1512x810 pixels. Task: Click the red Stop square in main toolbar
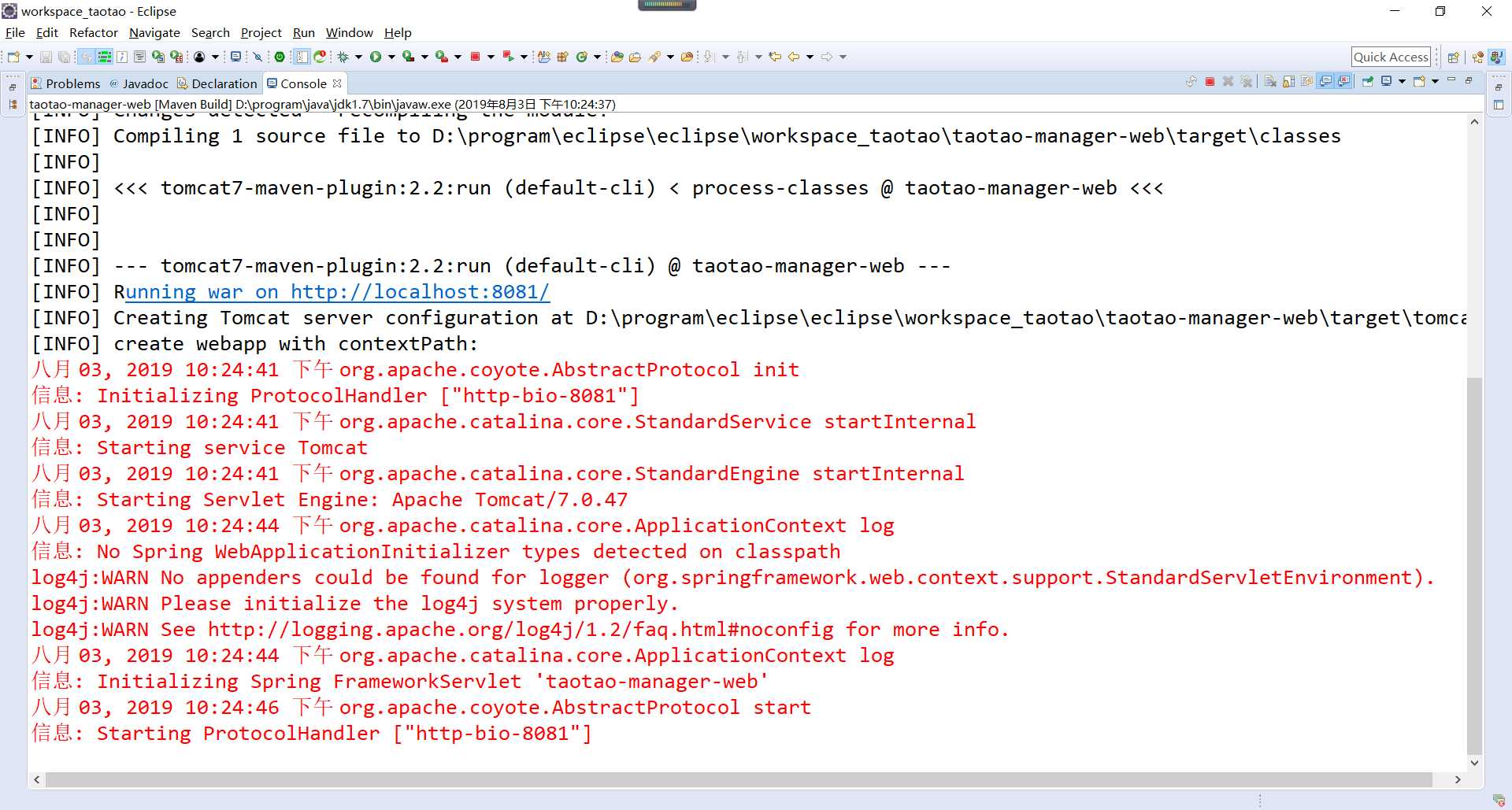(475, 57)
